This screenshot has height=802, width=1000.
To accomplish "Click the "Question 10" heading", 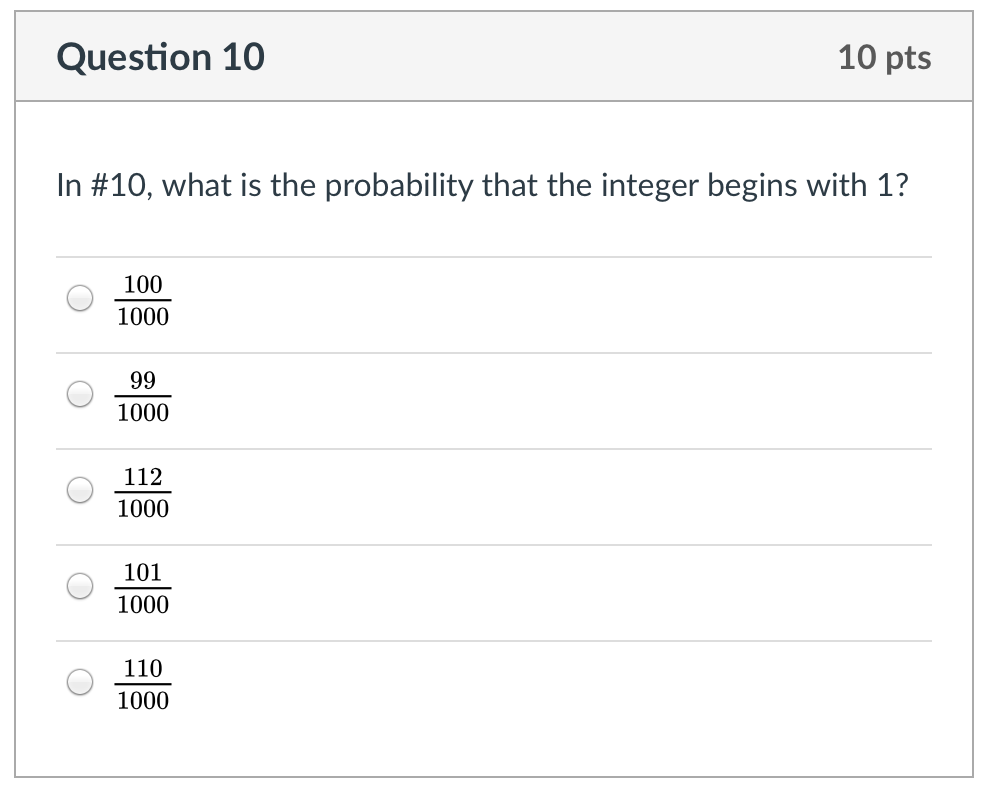I will pyautogui.click(x=161, y=57).
